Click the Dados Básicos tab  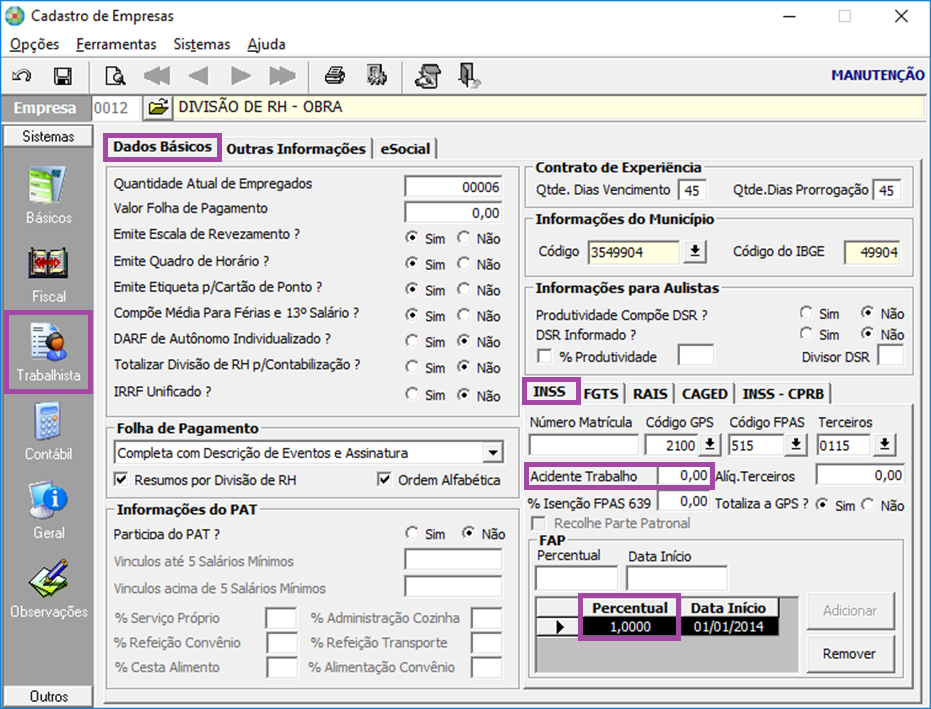162,147
